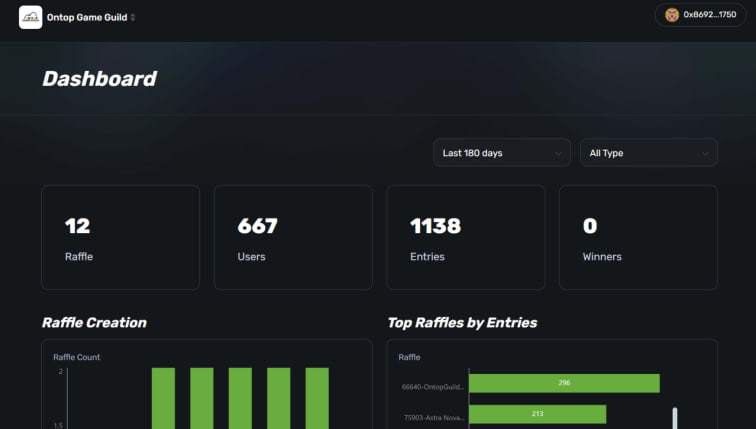Click the 75903-Astra Nova raffle label
The image size is (756, 429).
pos(434,417)
